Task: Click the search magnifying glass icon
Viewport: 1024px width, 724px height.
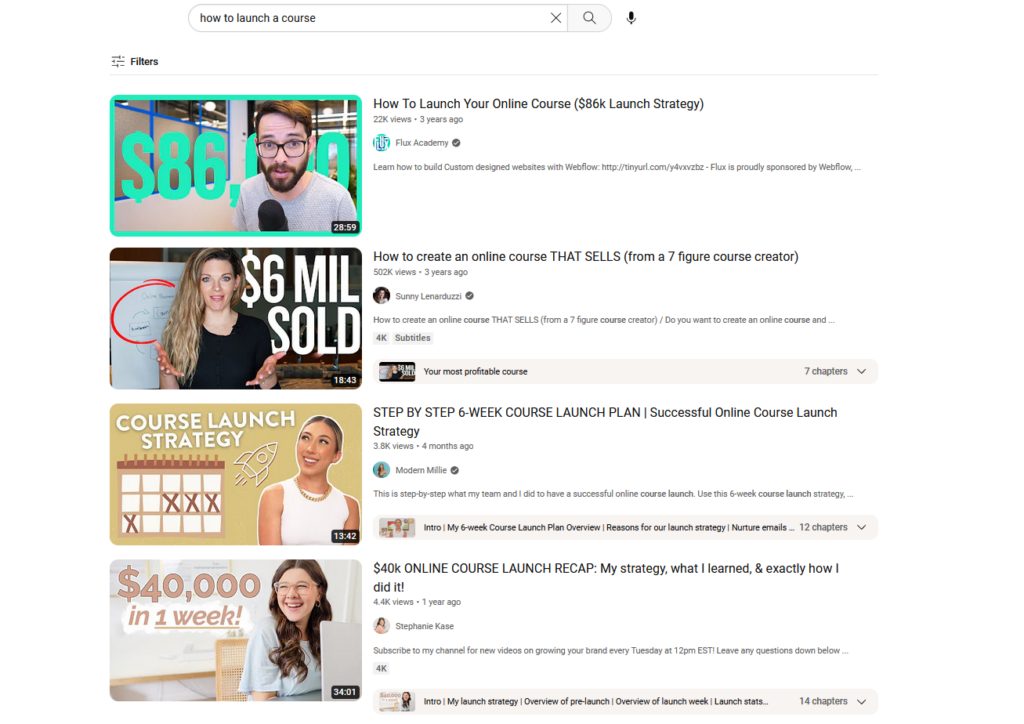Action: click(x=589, y=17)
